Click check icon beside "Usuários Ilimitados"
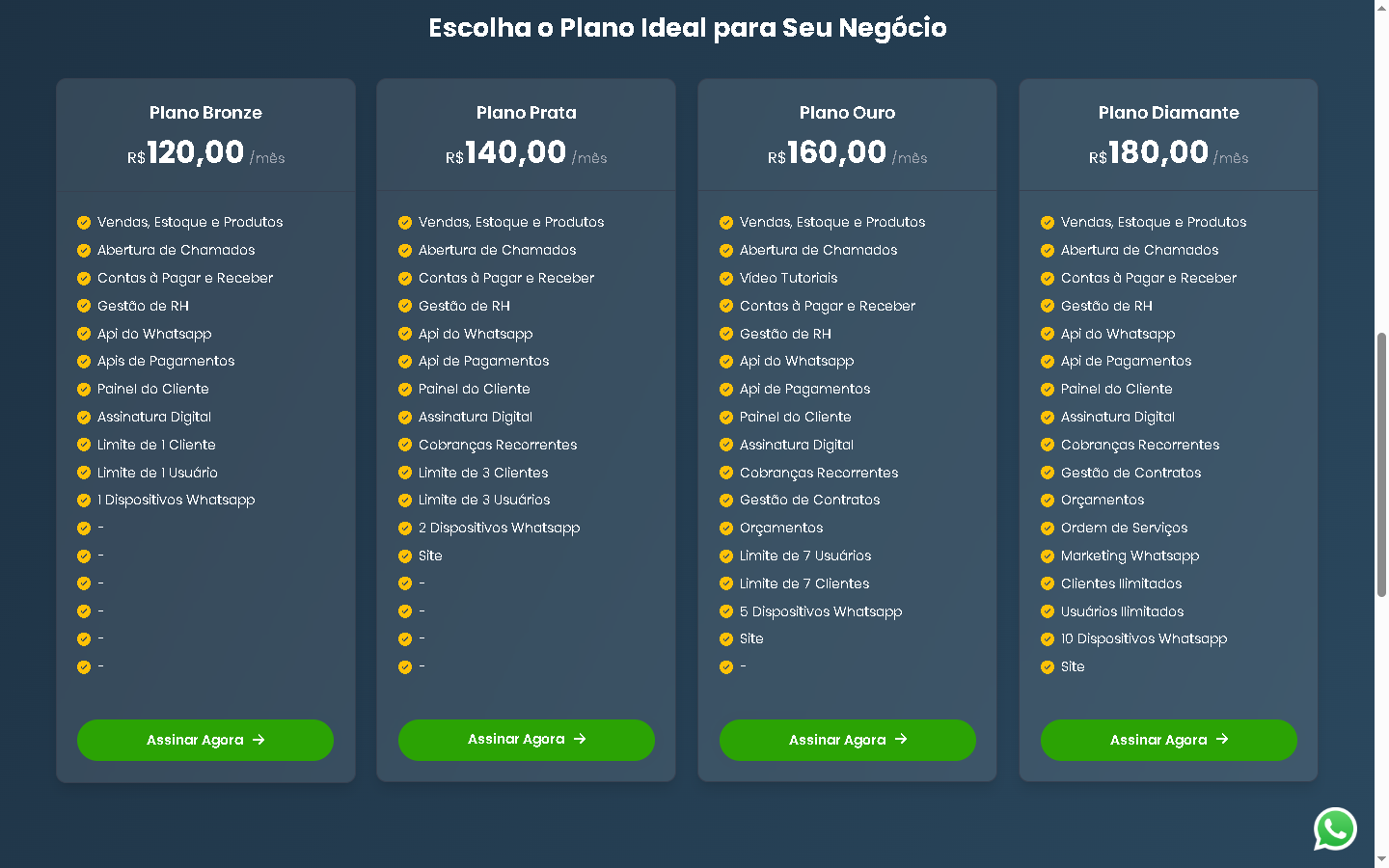 coord(1048,611)
